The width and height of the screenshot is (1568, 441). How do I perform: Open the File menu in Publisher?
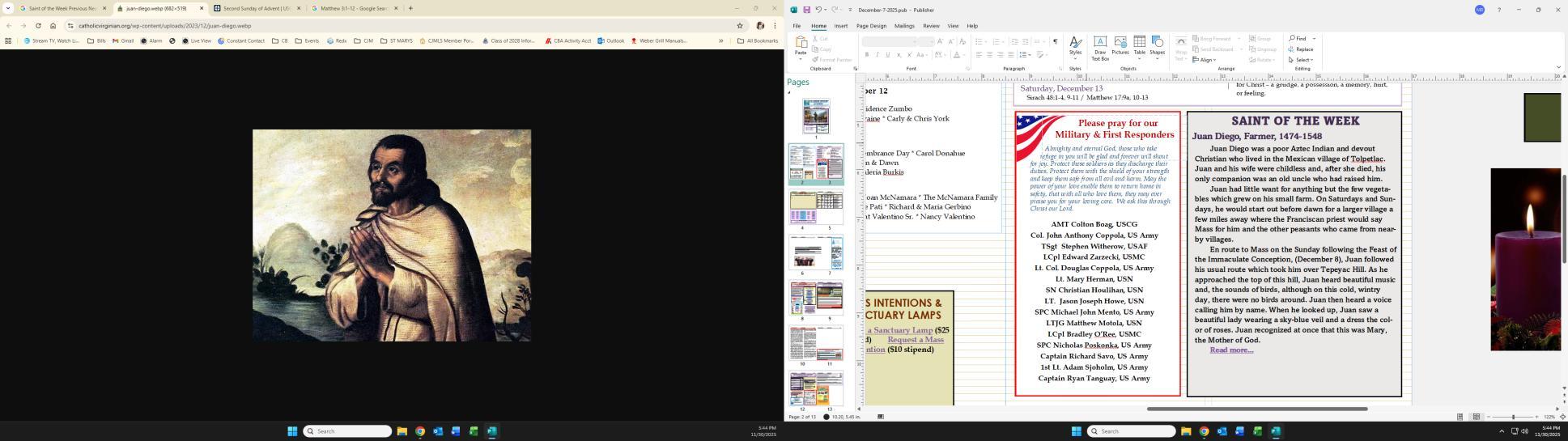coord(797,26)
